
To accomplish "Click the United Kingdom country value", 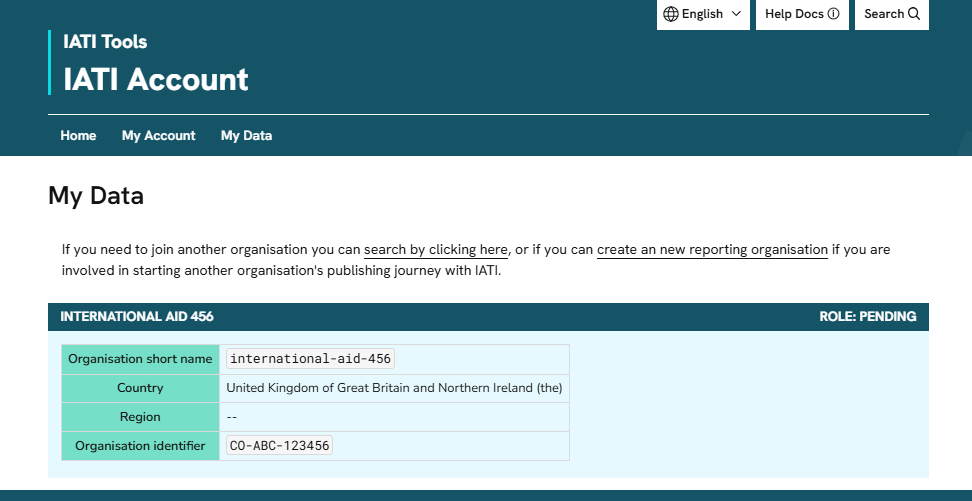I will [395, 388].
